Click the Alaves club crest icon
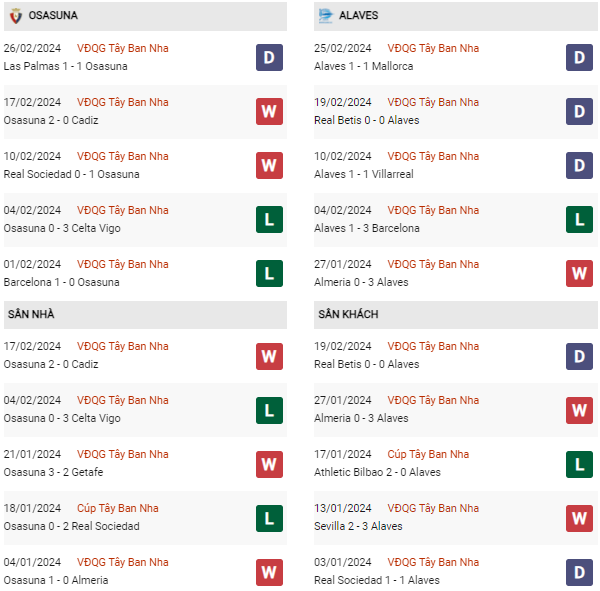This screenshot has height=591, width=600. pos(326,16)
